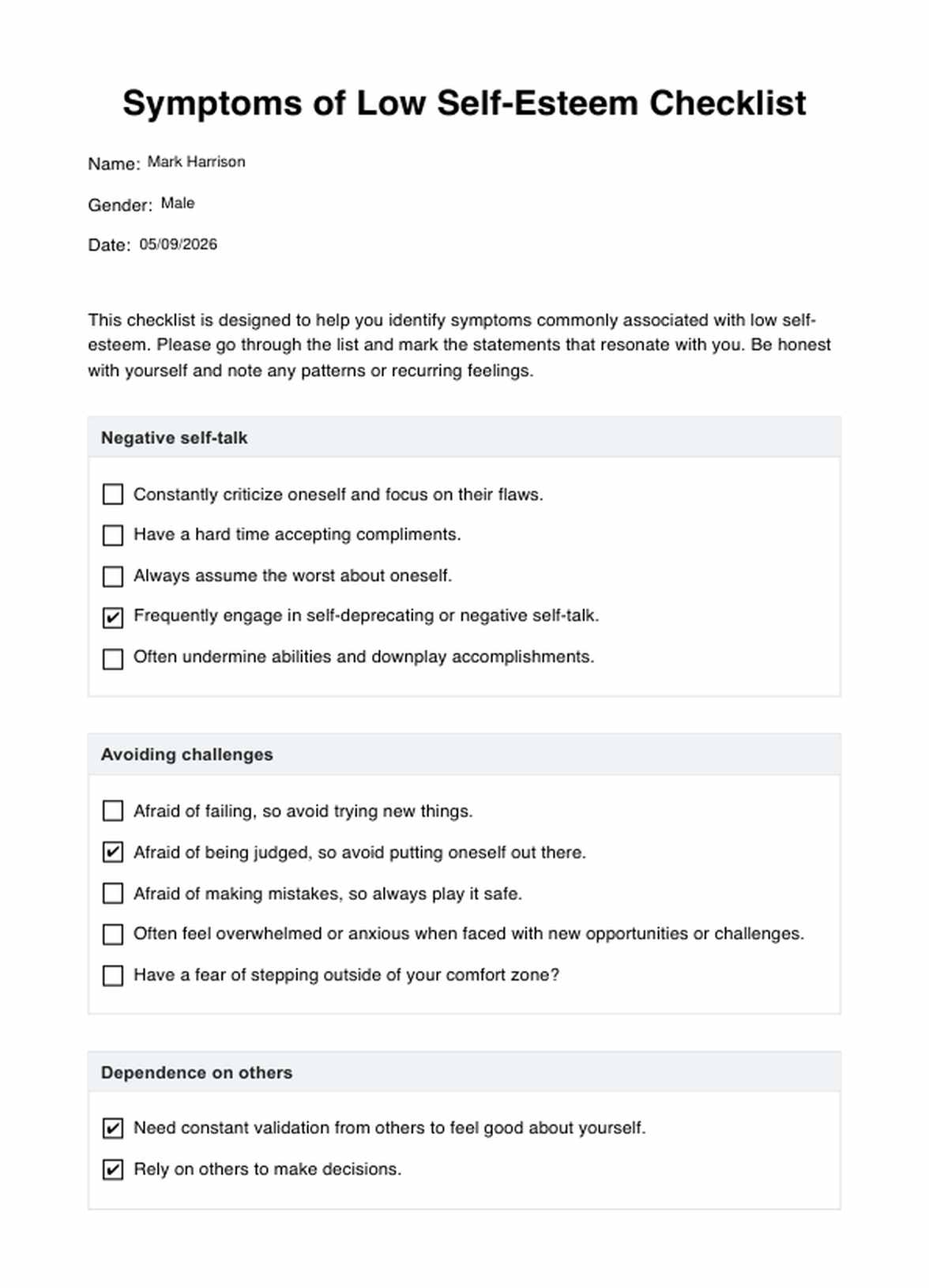The height and width of the screenshot is (1288, 929).
Task: Click the 'Symptoms of Low Self-Esteem Checklist' title
Action: pyautogui.click(x=464, y=104)
